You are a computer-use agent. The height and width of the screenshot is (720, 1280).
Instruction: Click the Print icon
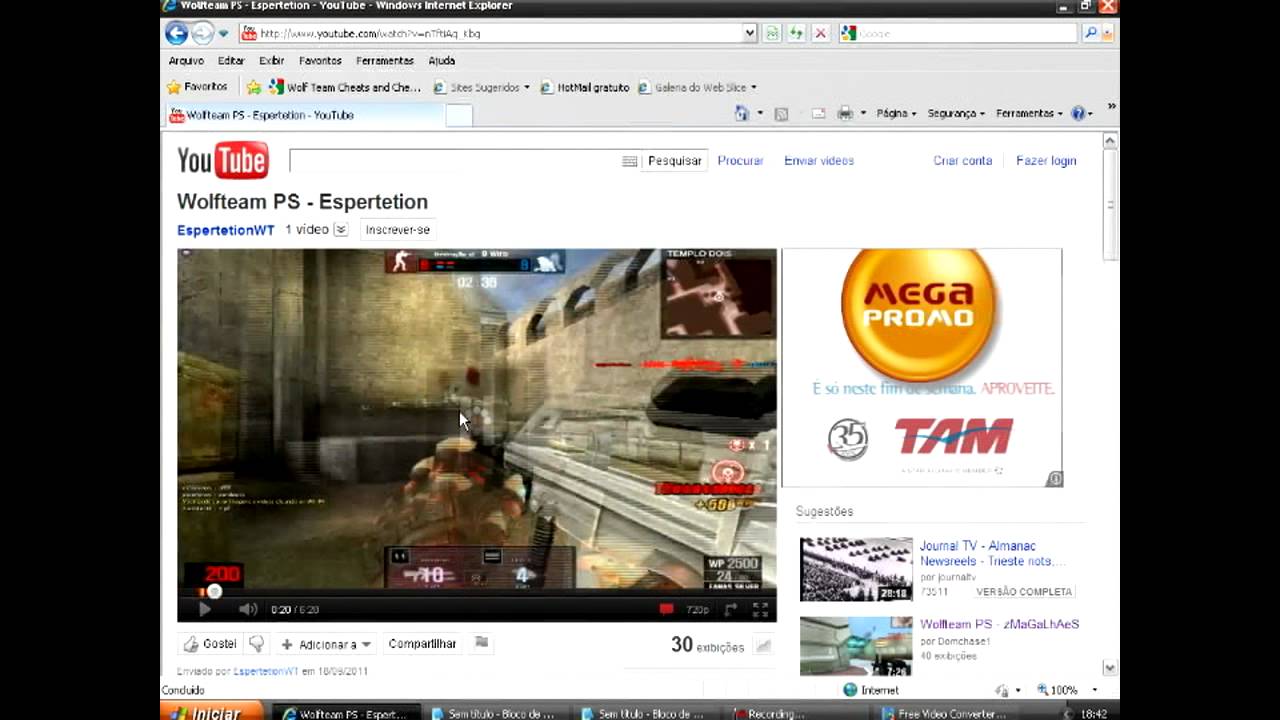tap(845, 114)
